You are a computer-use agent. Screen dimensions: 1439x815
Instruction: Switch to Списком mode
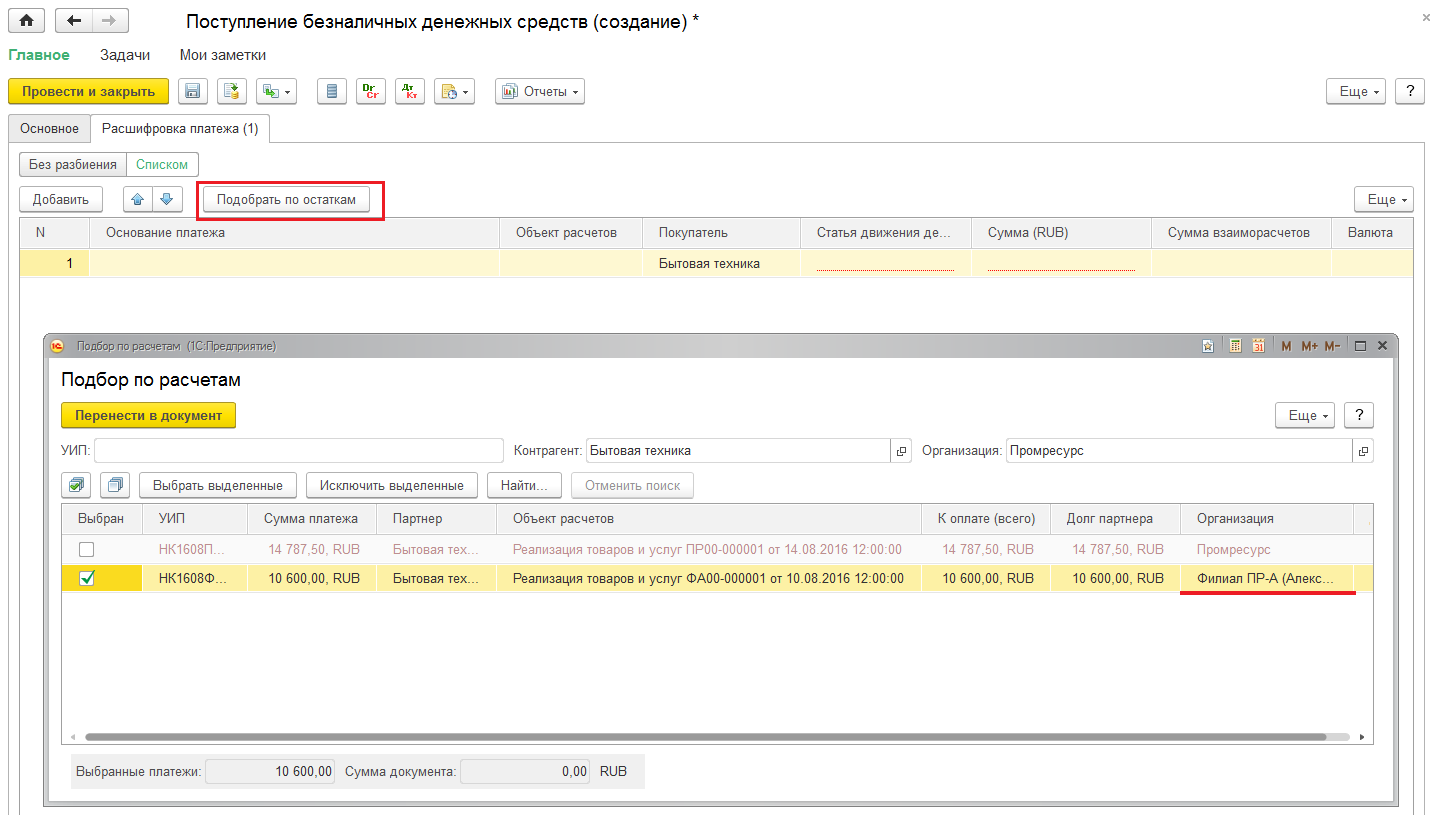coord(162,165)
